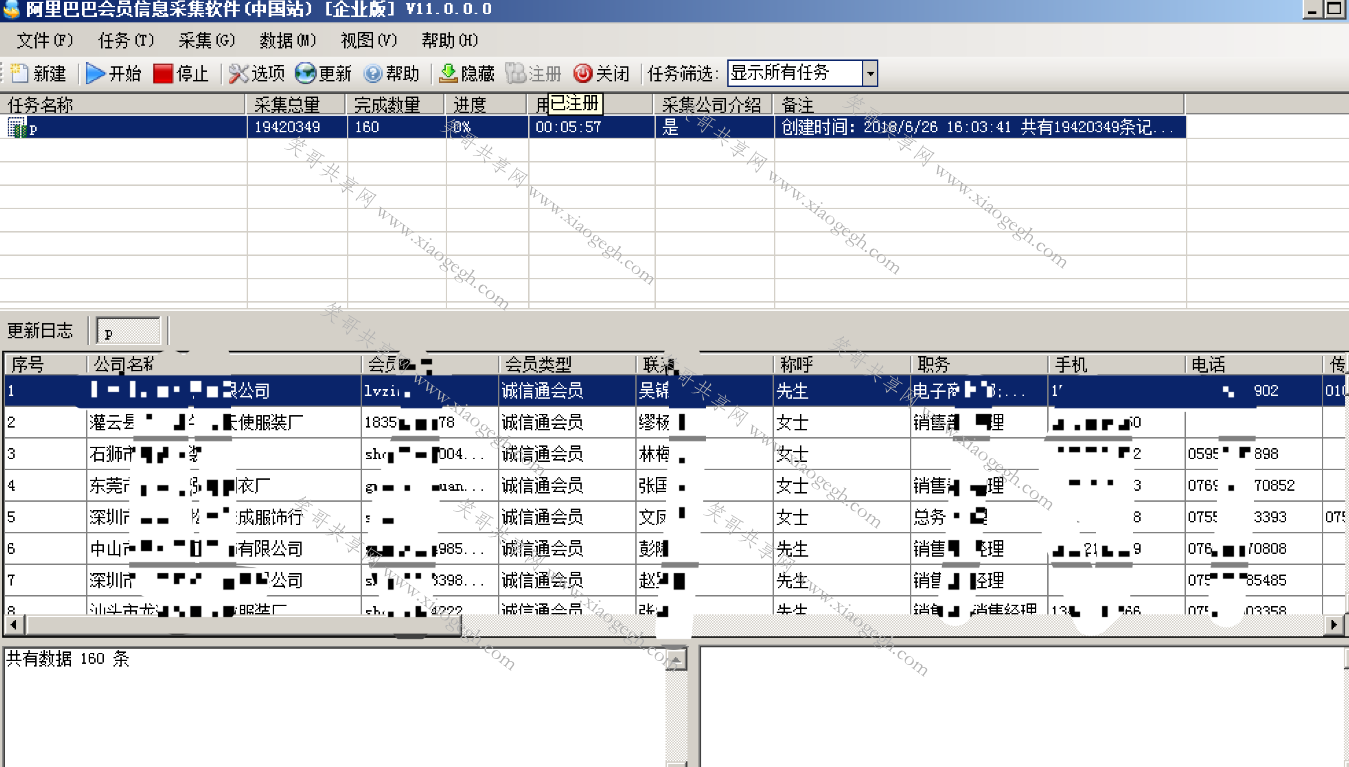Open the 帮助(H) menu in the menu bar
Viewport: 1349px width, 767px height.
coord(449,40)
